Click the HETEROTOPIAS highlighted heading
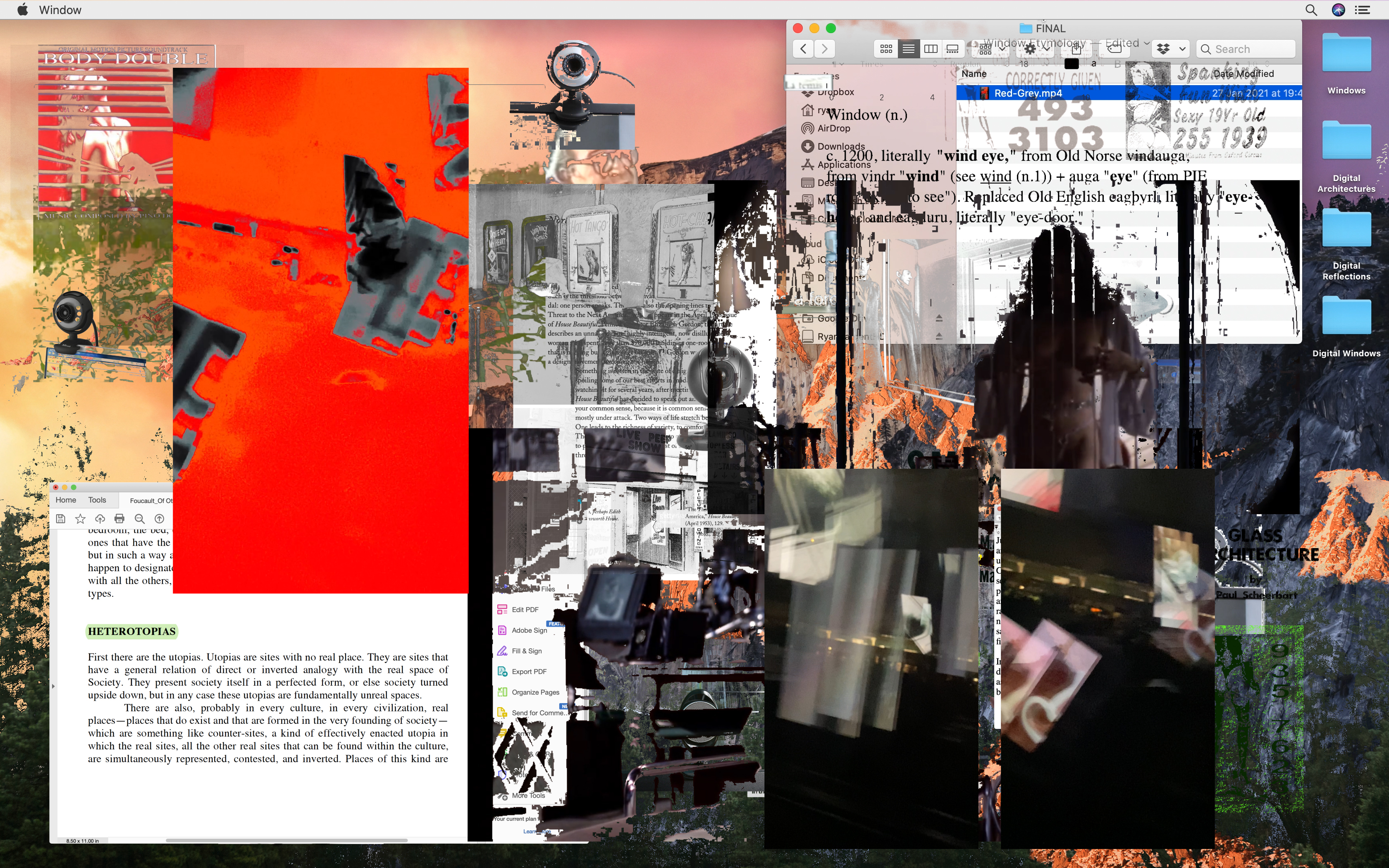This screenshot has width=1389, height=868. [x=131, y=632]
